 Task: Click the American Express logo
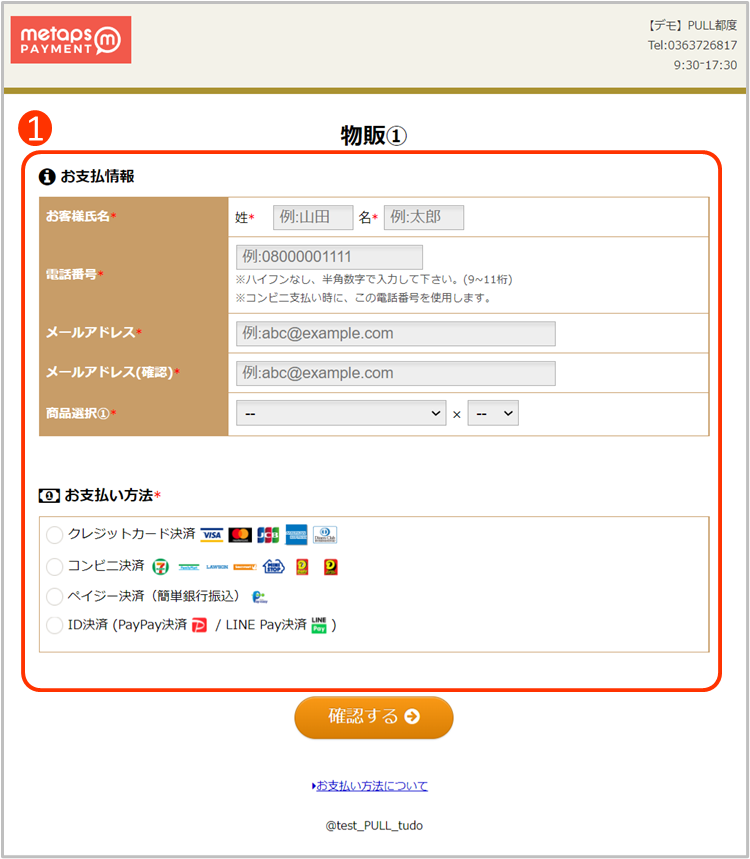[x=296, y=535]
